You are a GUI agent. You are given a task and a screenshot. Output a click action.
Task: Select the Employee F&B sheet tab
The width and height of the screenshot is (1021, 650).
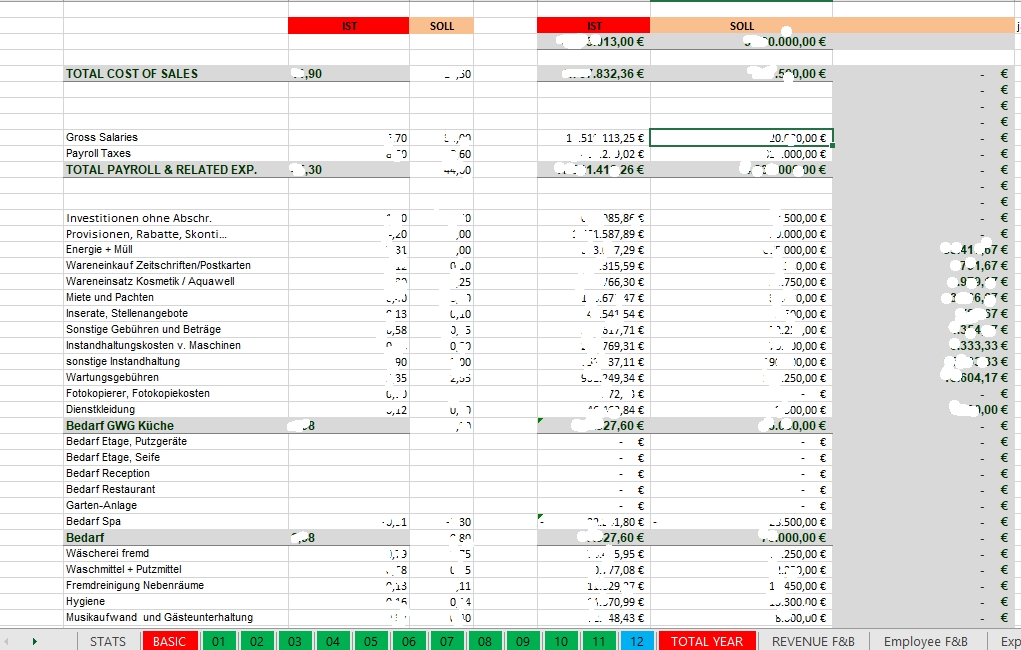coord(925,641)
